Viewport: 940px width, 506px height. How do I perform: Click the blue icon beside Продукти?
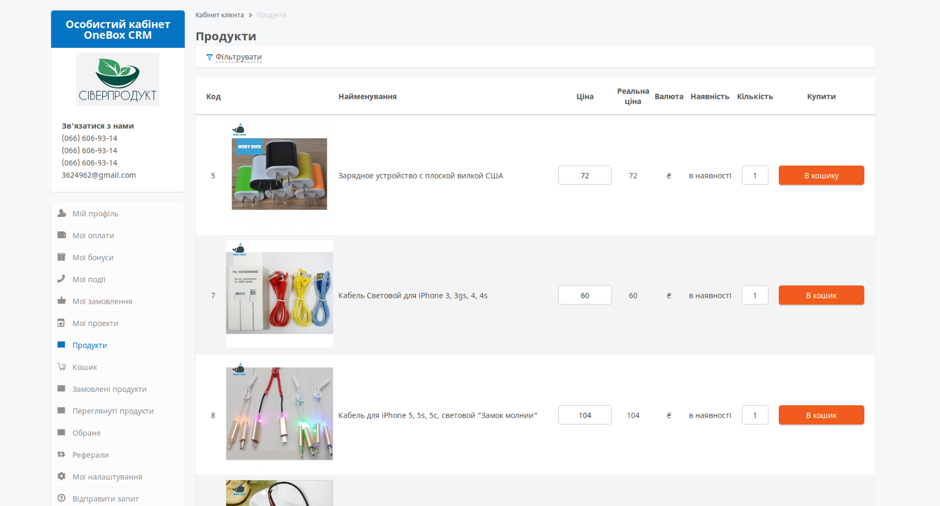tap(61, 345)
